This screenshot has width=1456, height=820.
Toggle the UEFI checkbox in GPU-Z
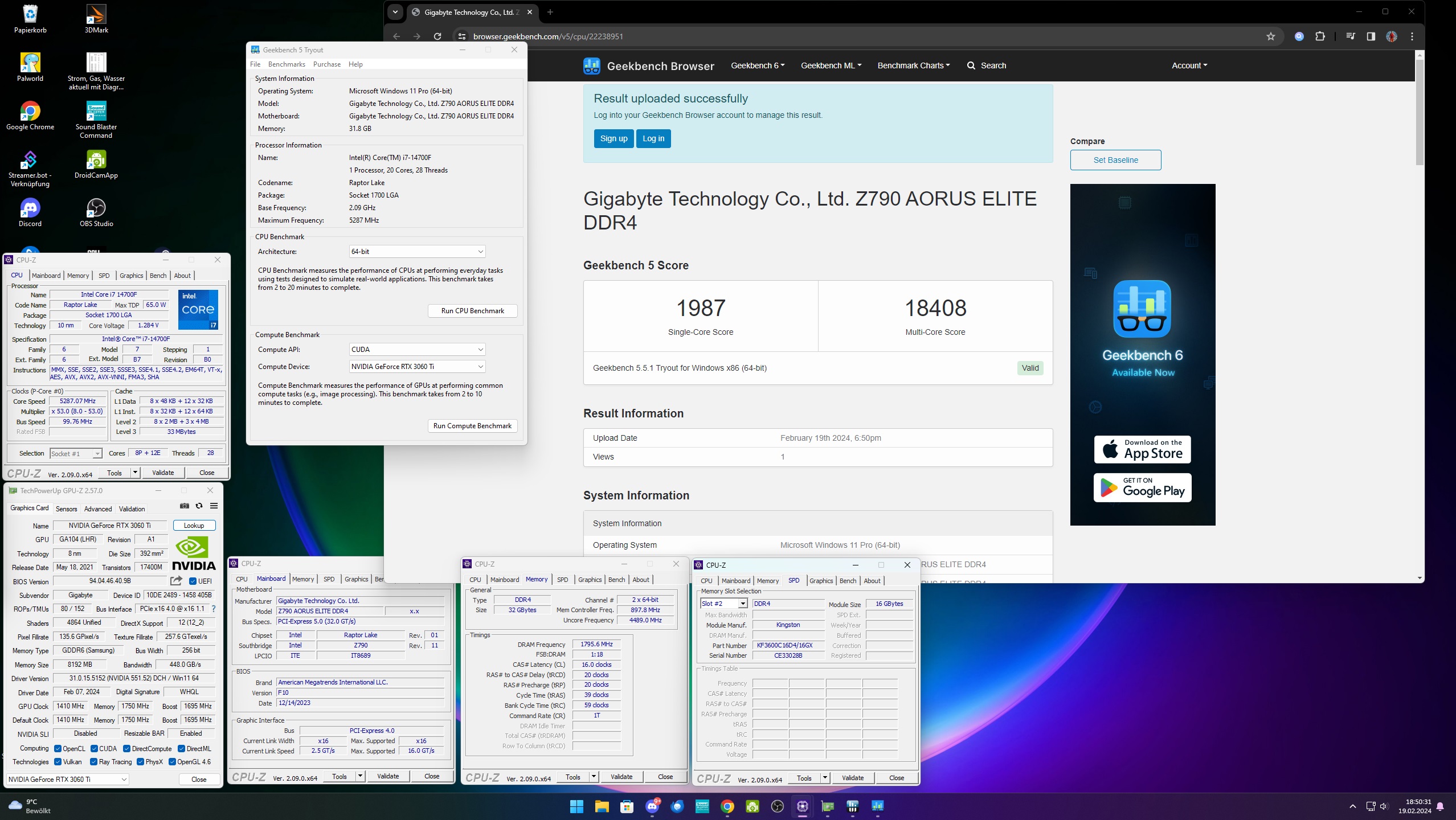(x=193, y=581)
